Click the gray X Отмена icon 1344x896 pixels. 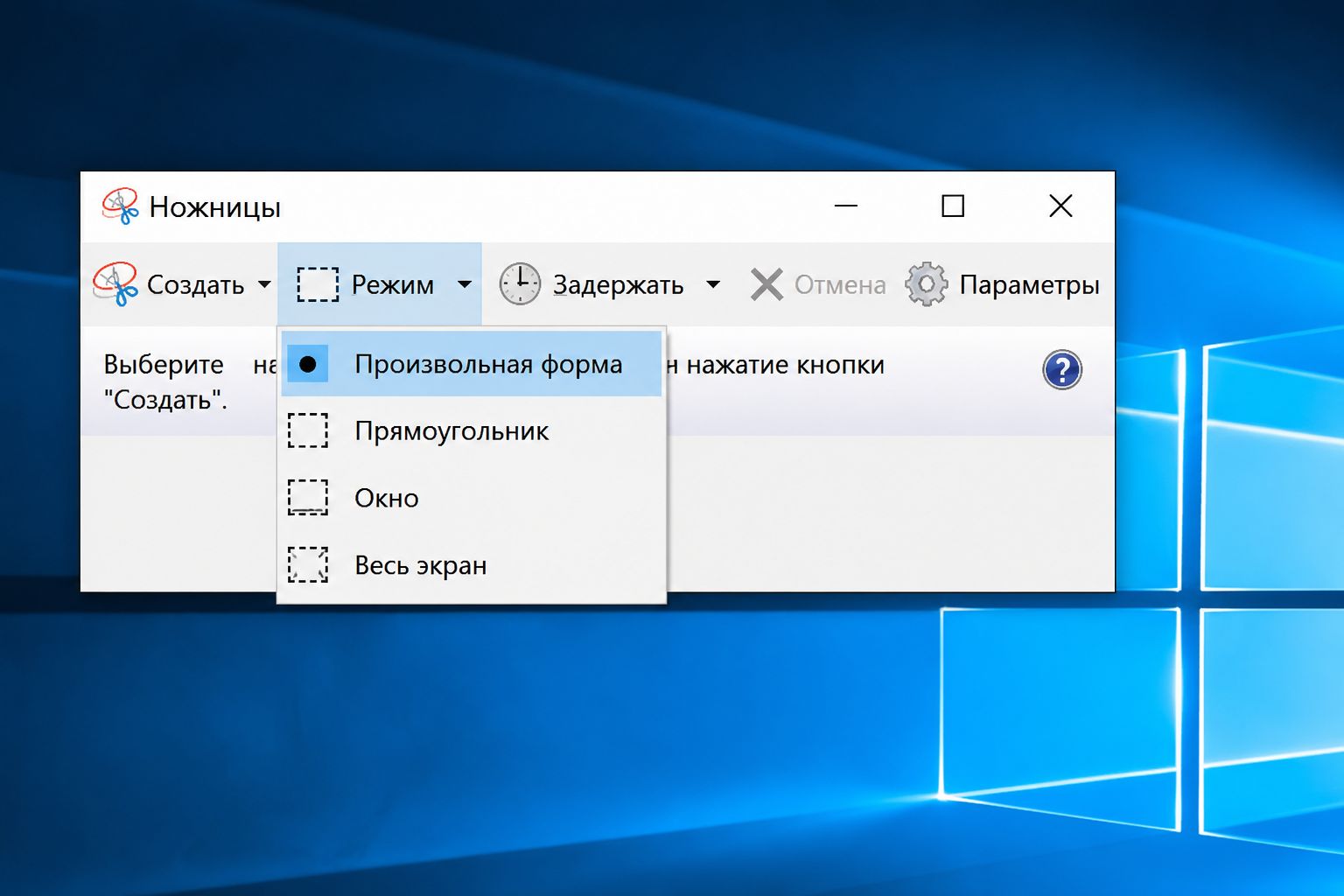pos(766,284)
